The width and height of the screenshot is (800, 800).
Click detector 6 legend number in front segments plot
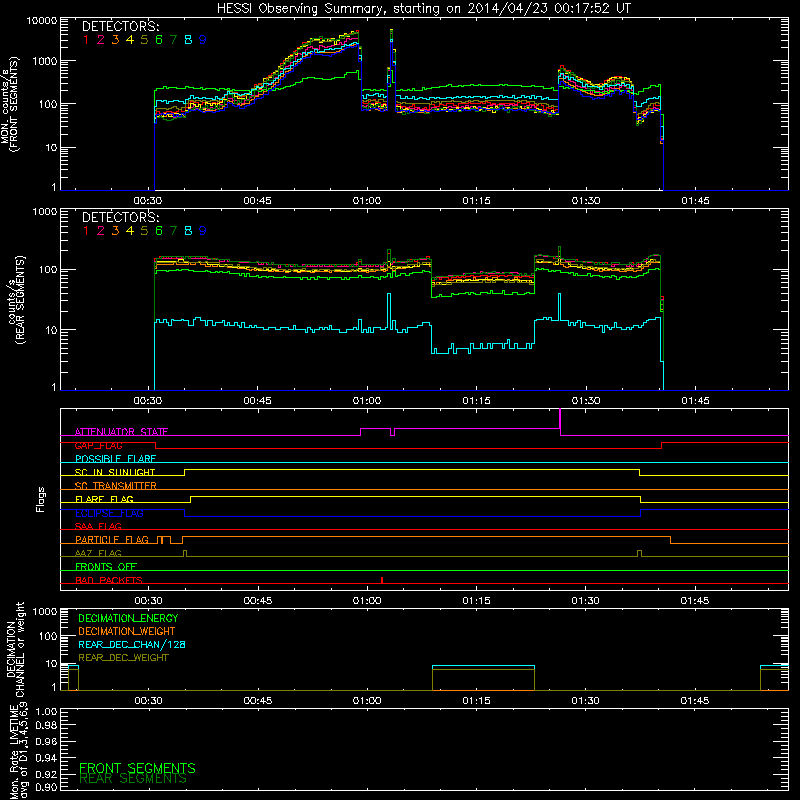click(159, 40)
